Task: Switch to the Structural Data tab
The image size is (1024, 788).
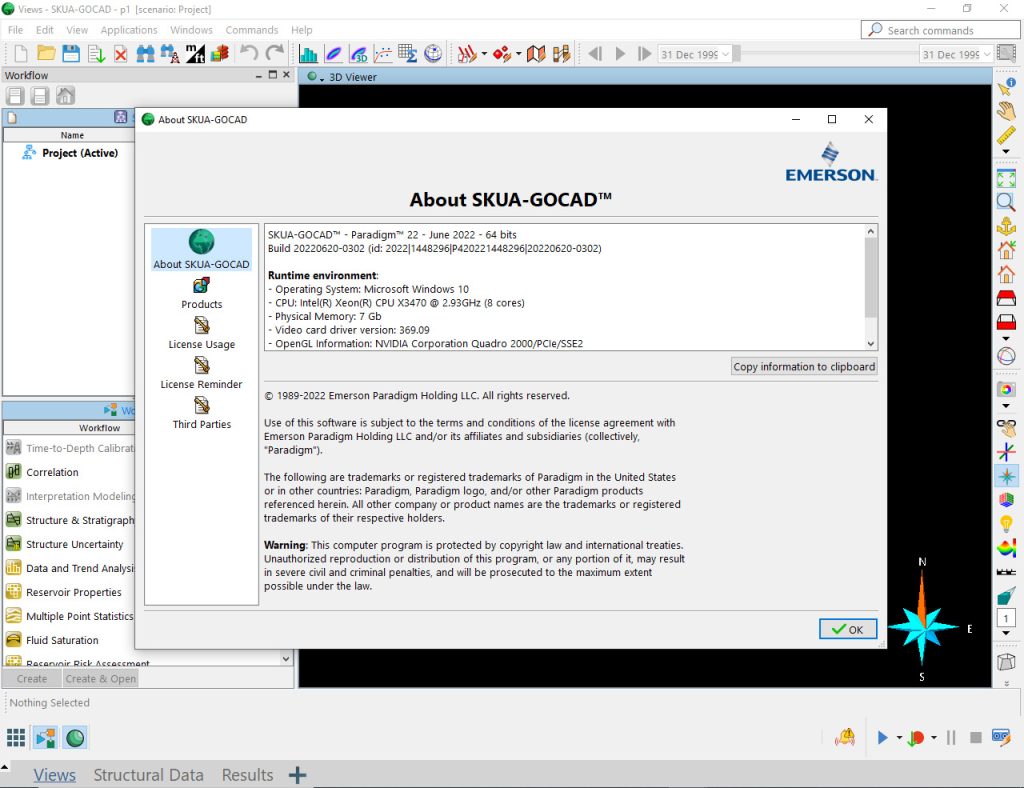Action: pyautogui.click(x=148, y=775)
